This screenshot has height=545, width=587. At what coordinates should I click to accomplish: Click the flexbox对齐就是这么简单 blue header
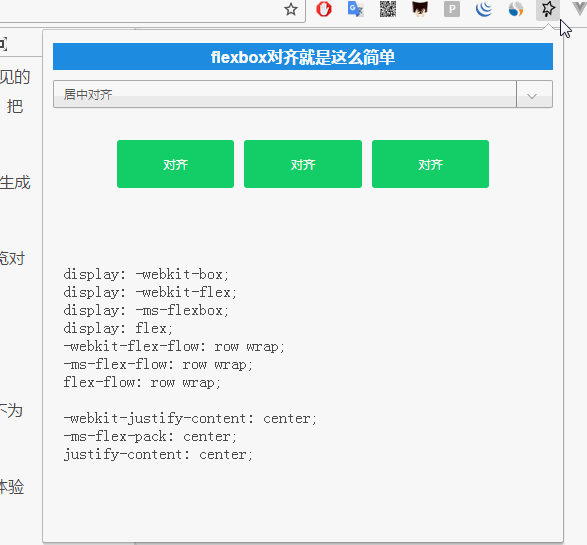(x=303, y=57)
